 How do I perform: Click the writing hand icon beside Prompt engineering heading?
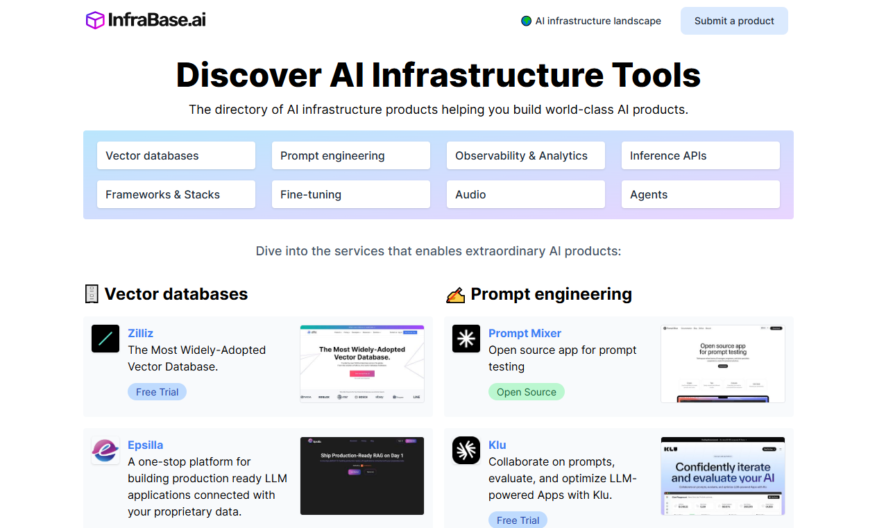click(x=455, y=295)
